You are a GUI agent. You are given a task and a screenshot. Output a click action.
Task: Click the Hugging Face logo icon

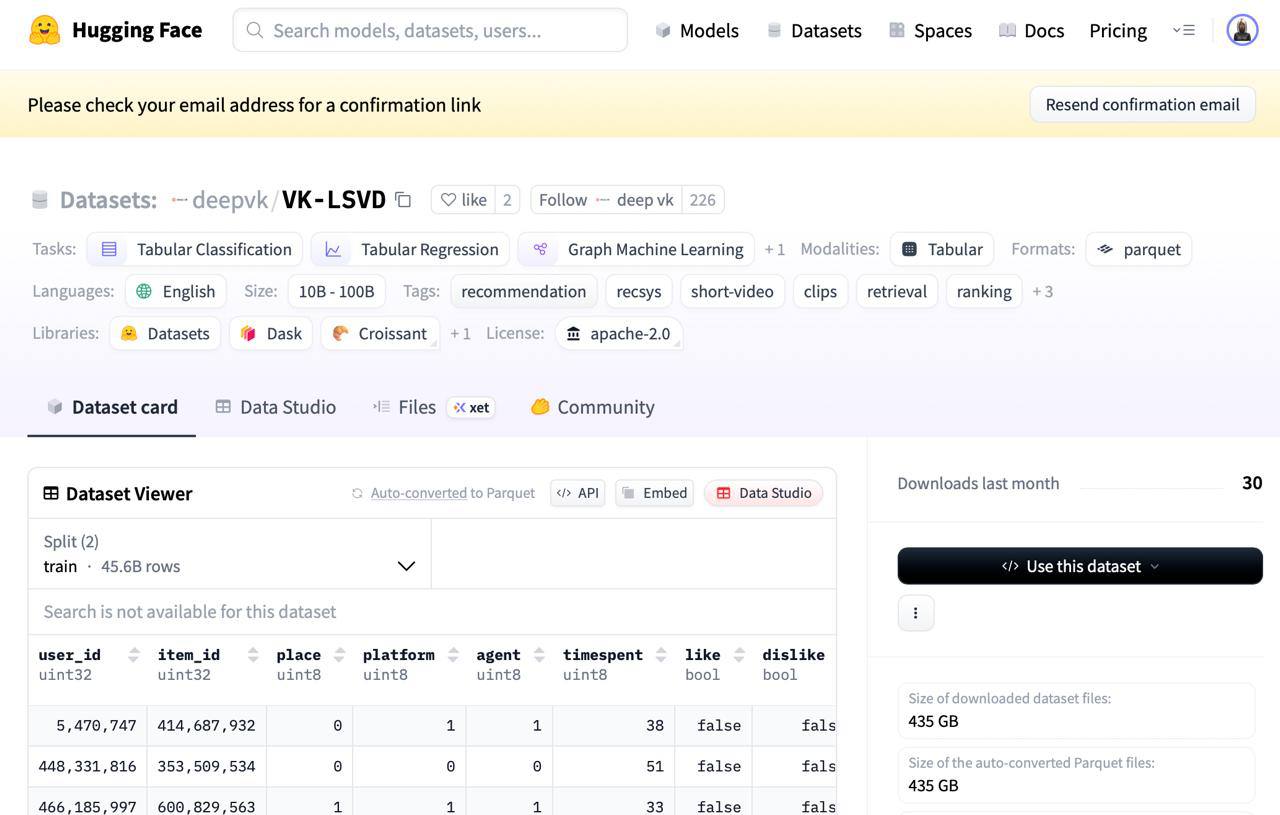(x=44, y=30)
